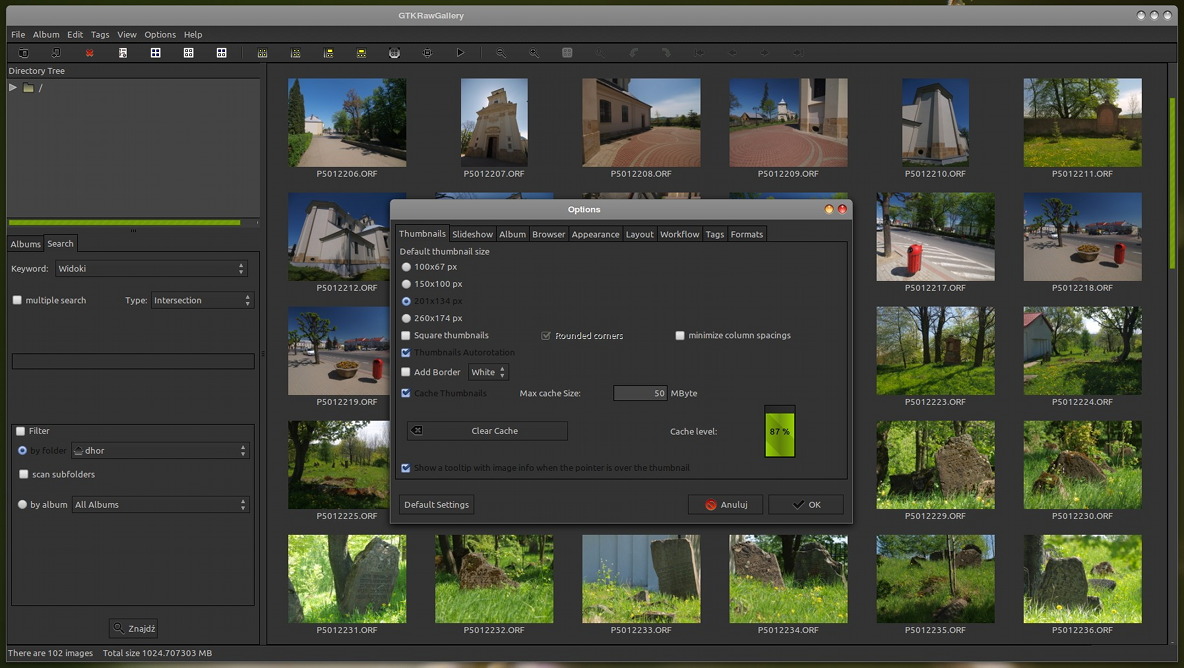Click the red cancel icon beside Anuluj
Image resolution: width=1184 pixels, height=668 pixels.
pyautogui.click(x=711, y=505)
